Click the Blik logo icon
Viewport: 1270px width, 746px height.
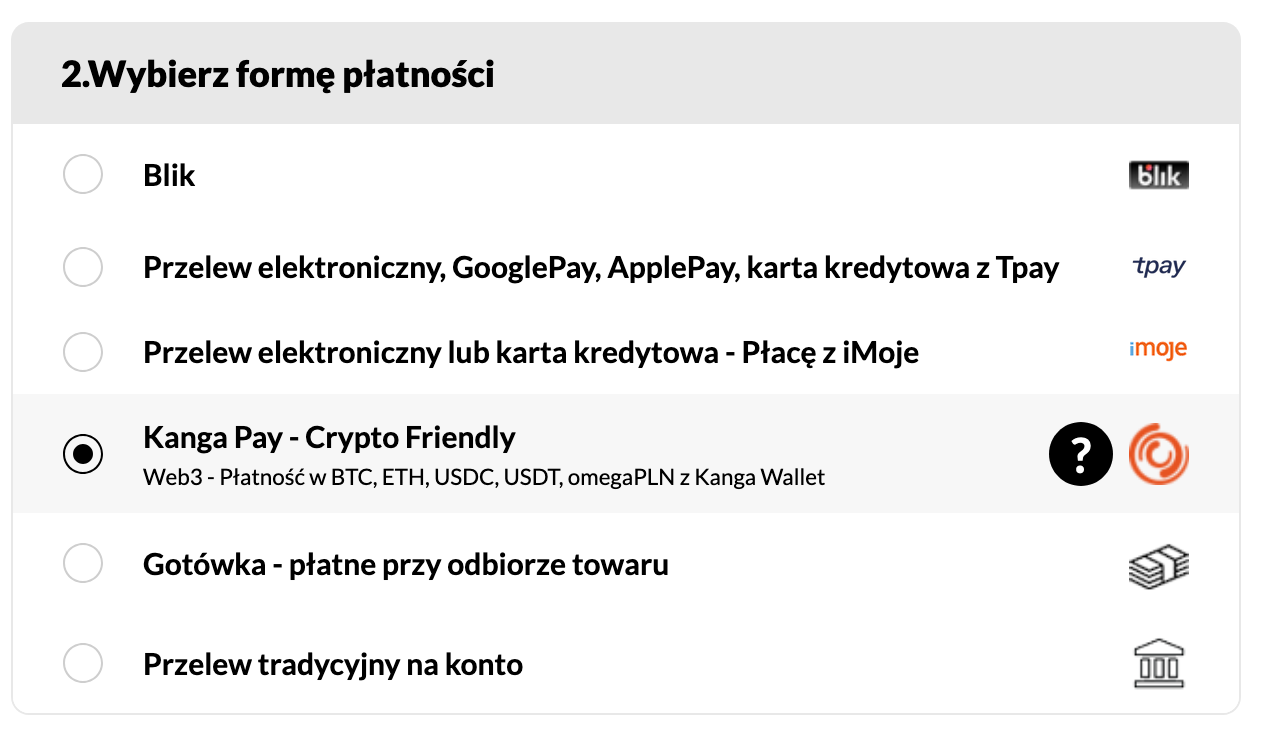point(1158,176)
